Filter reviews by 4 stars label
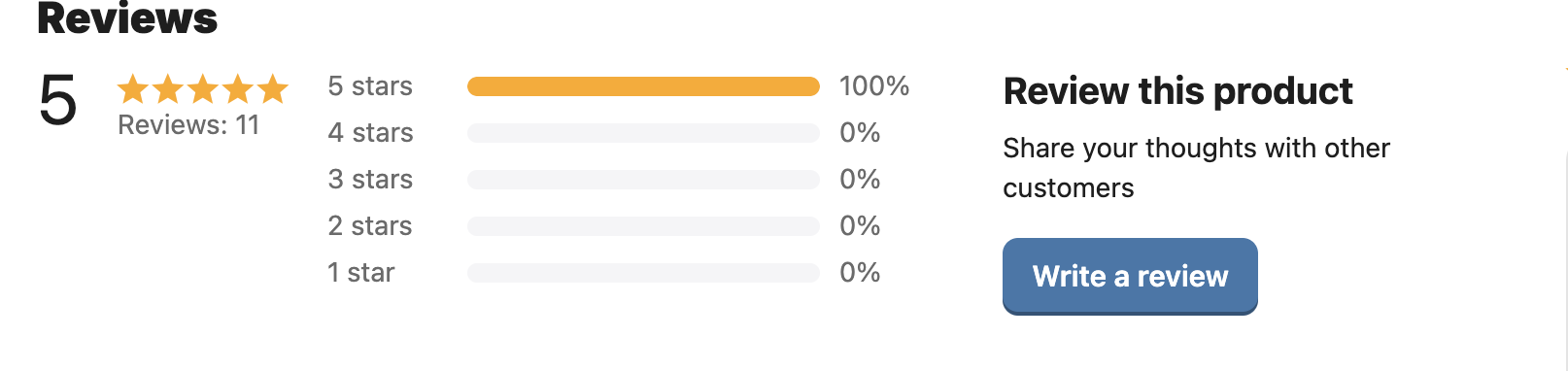 (x=370, y=133)
